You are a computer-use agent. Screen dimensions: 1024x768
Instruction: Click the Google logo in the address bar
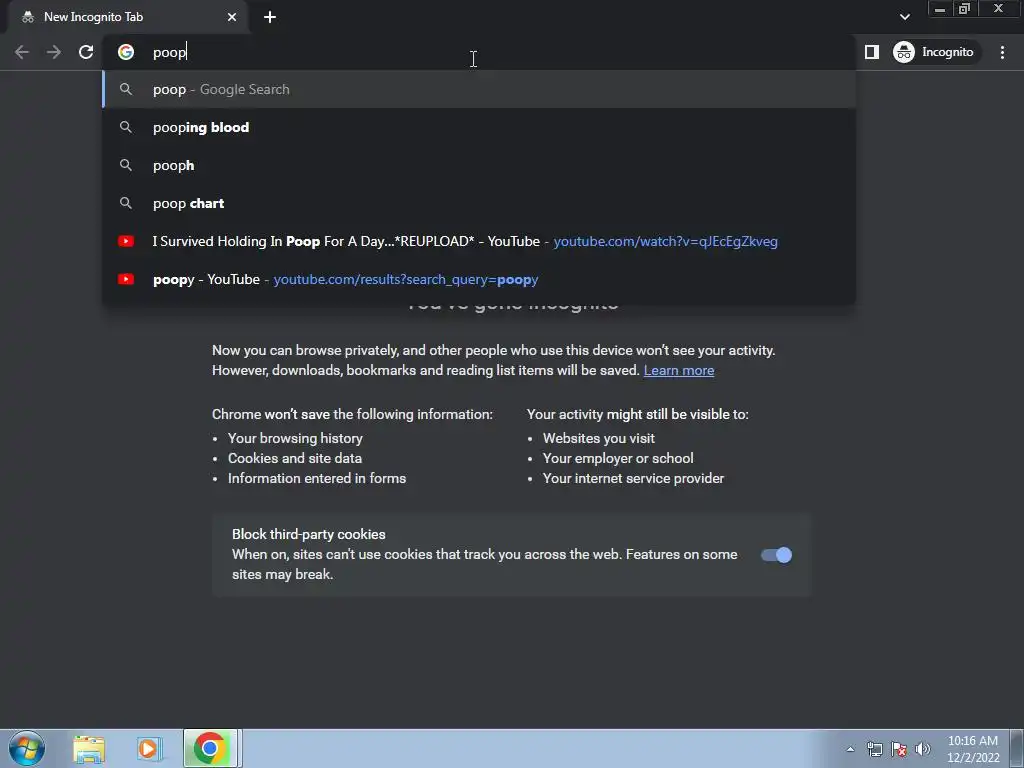pyautogui.click(x=126, y=52)
